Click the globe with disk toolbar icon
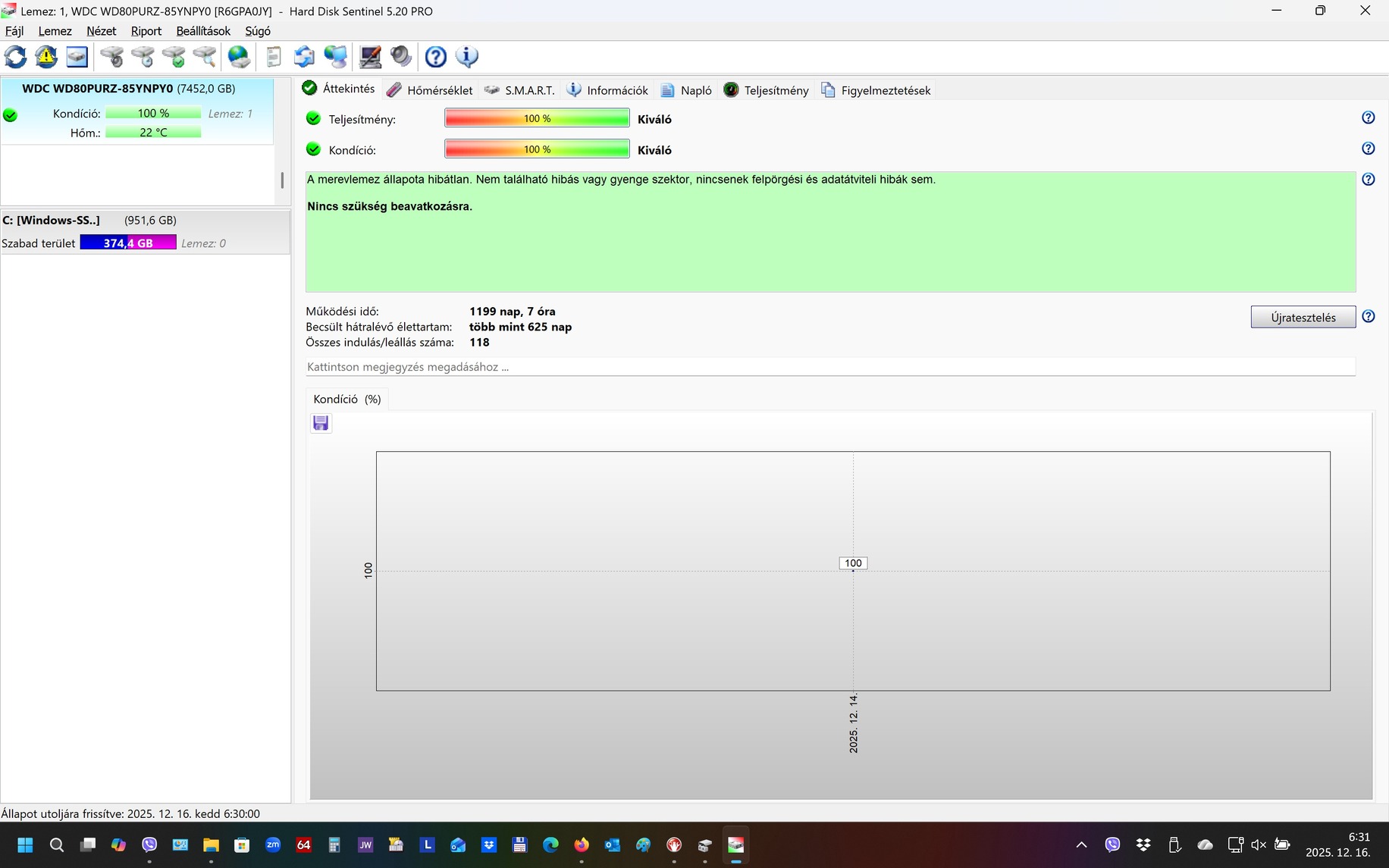 (239, 57)
